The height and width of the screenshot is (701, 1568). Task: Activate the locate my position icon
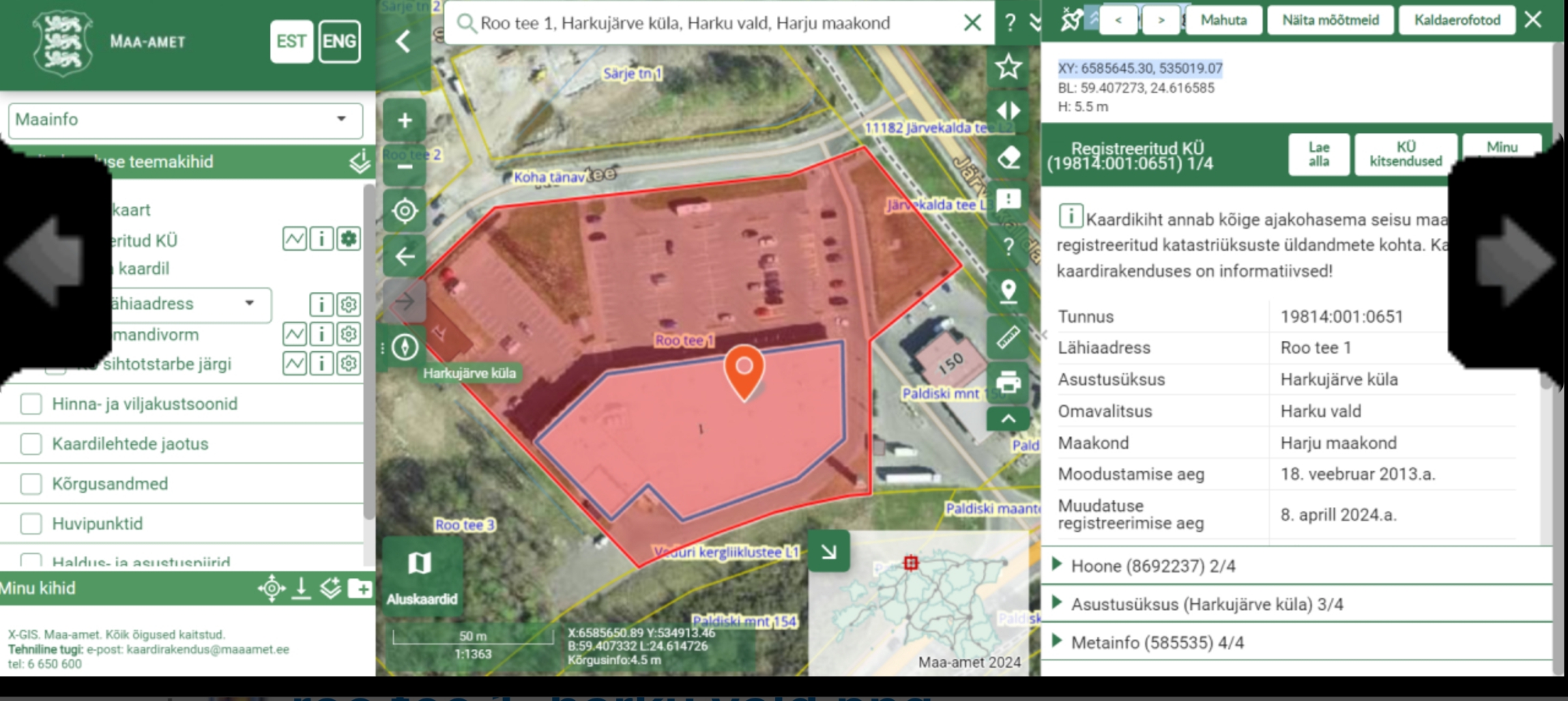(405, 211)
